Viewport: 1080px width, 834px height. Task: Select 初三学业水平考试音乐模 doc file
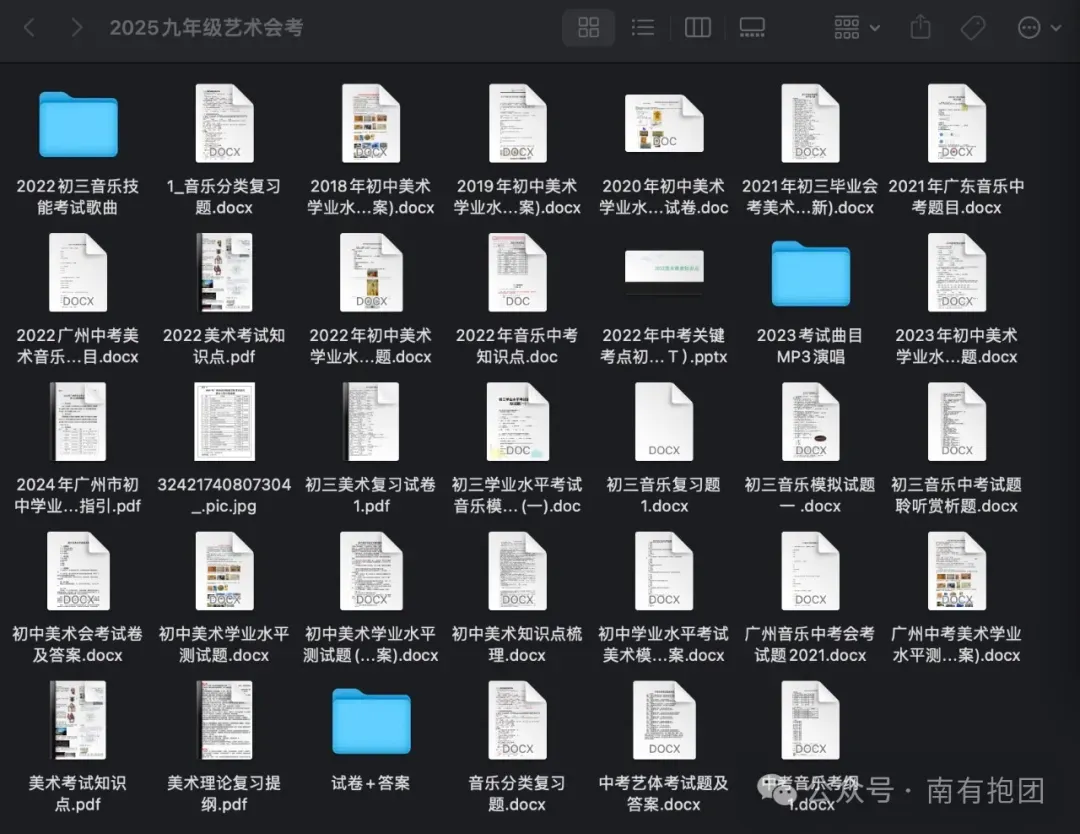click(x=517, y=421)
